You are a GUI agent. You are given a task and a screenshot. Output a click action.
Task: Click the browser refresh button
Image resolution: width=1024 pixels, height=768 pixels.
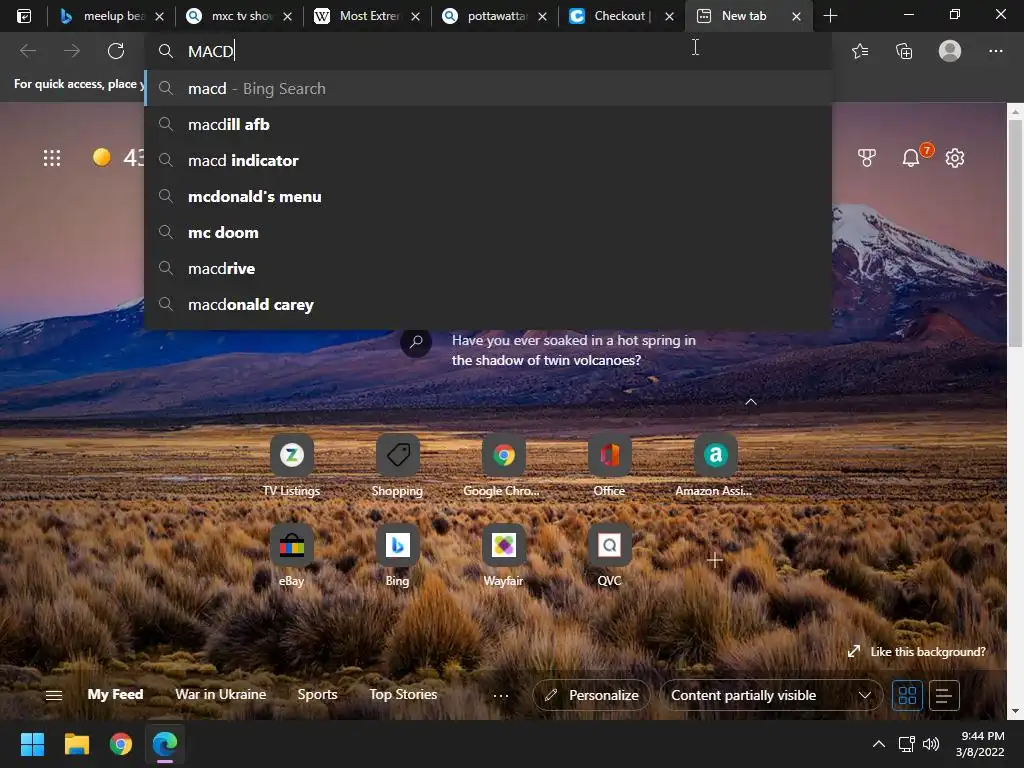coord(116,51)
